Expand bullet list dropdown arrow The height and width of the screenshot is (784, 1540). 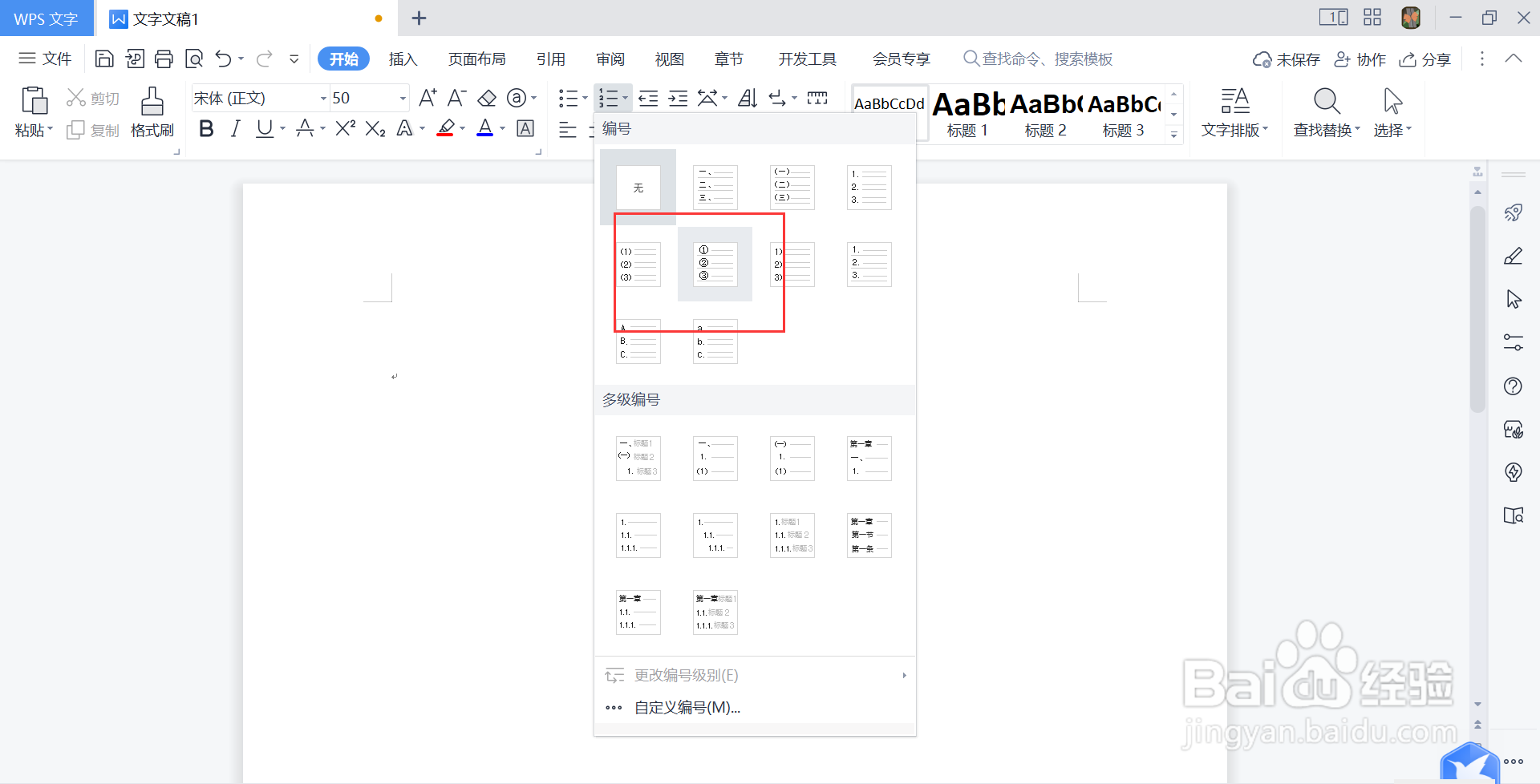[x=585, y=98]
